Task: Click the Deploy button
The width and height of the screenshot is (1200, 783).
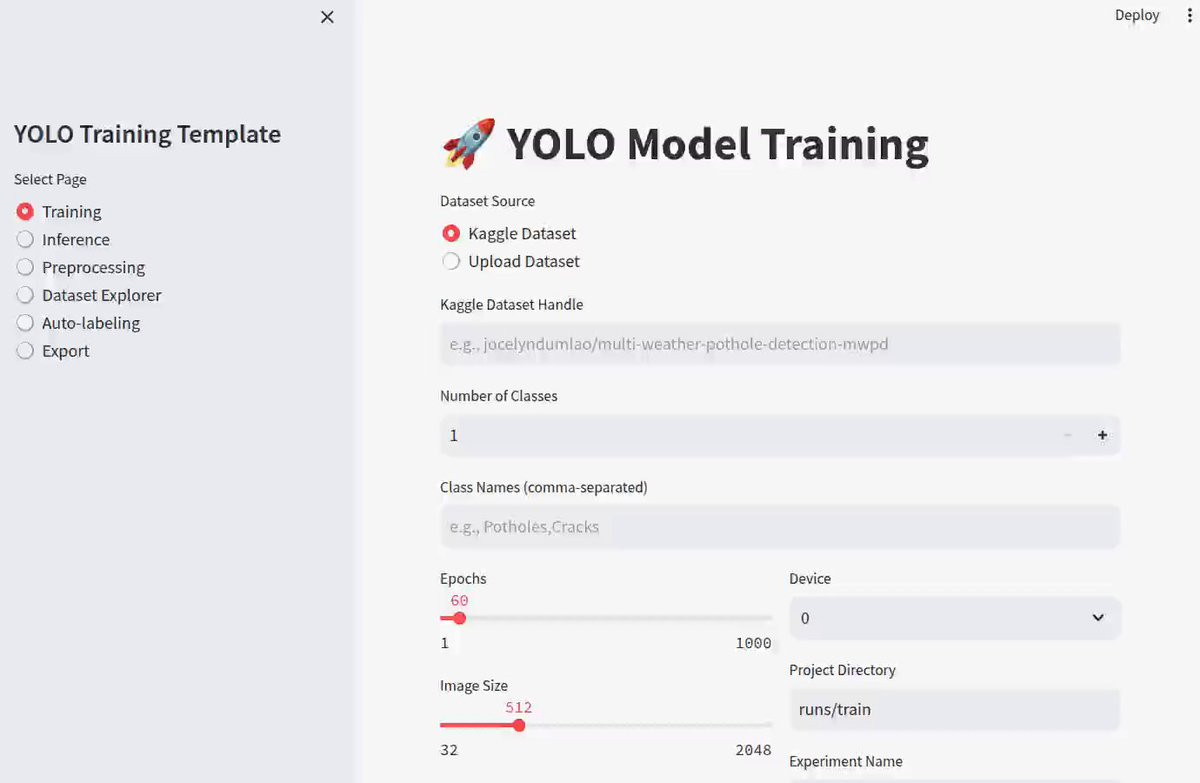Action: 1137,15
